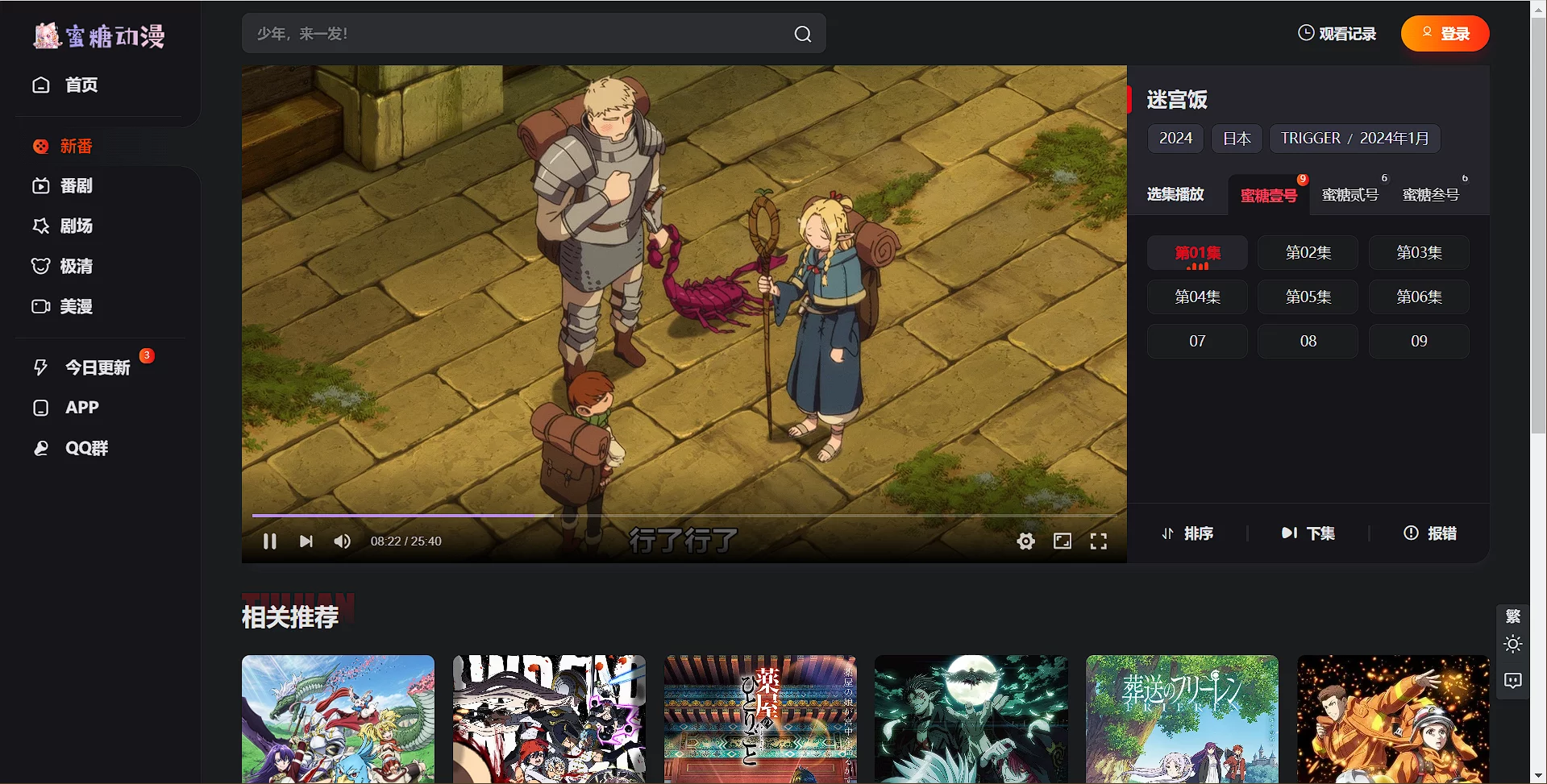1547x784 pixels.
Task: Click the 登录 login button
Action: pyautogui.click(x=1445, y=34)
